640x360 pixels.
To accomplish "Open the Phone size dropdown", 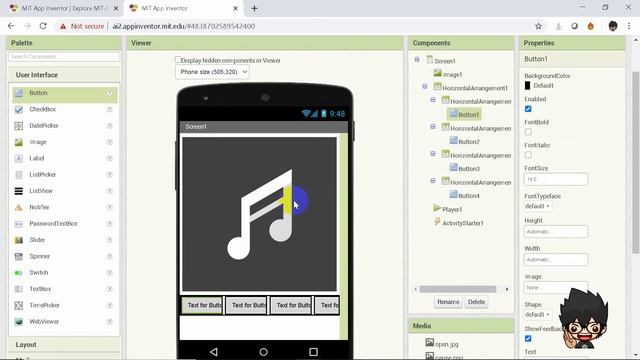I will click(x=212, y=72).
